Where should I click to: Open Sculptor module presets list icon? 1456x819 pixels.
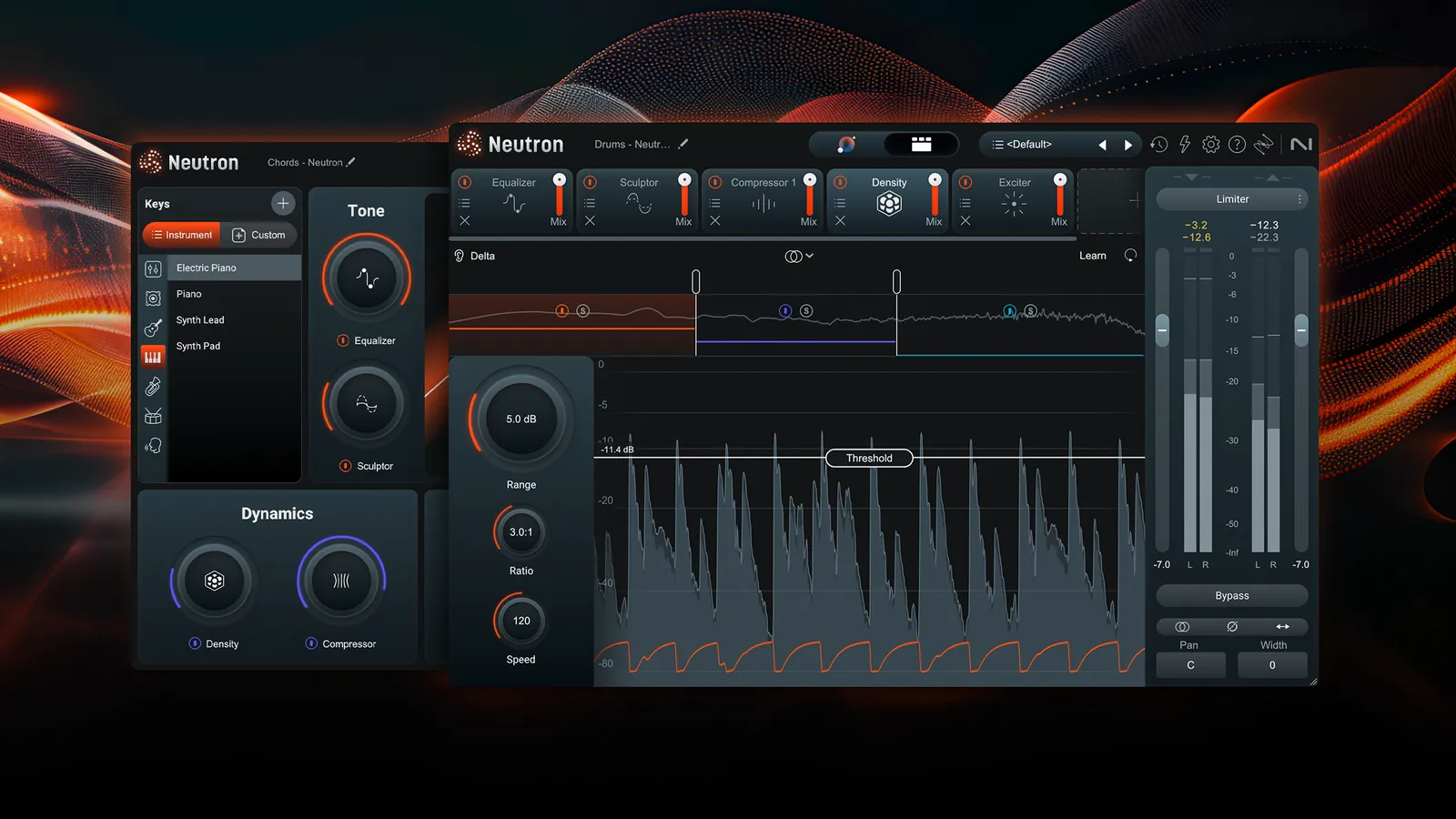(590, 203)
